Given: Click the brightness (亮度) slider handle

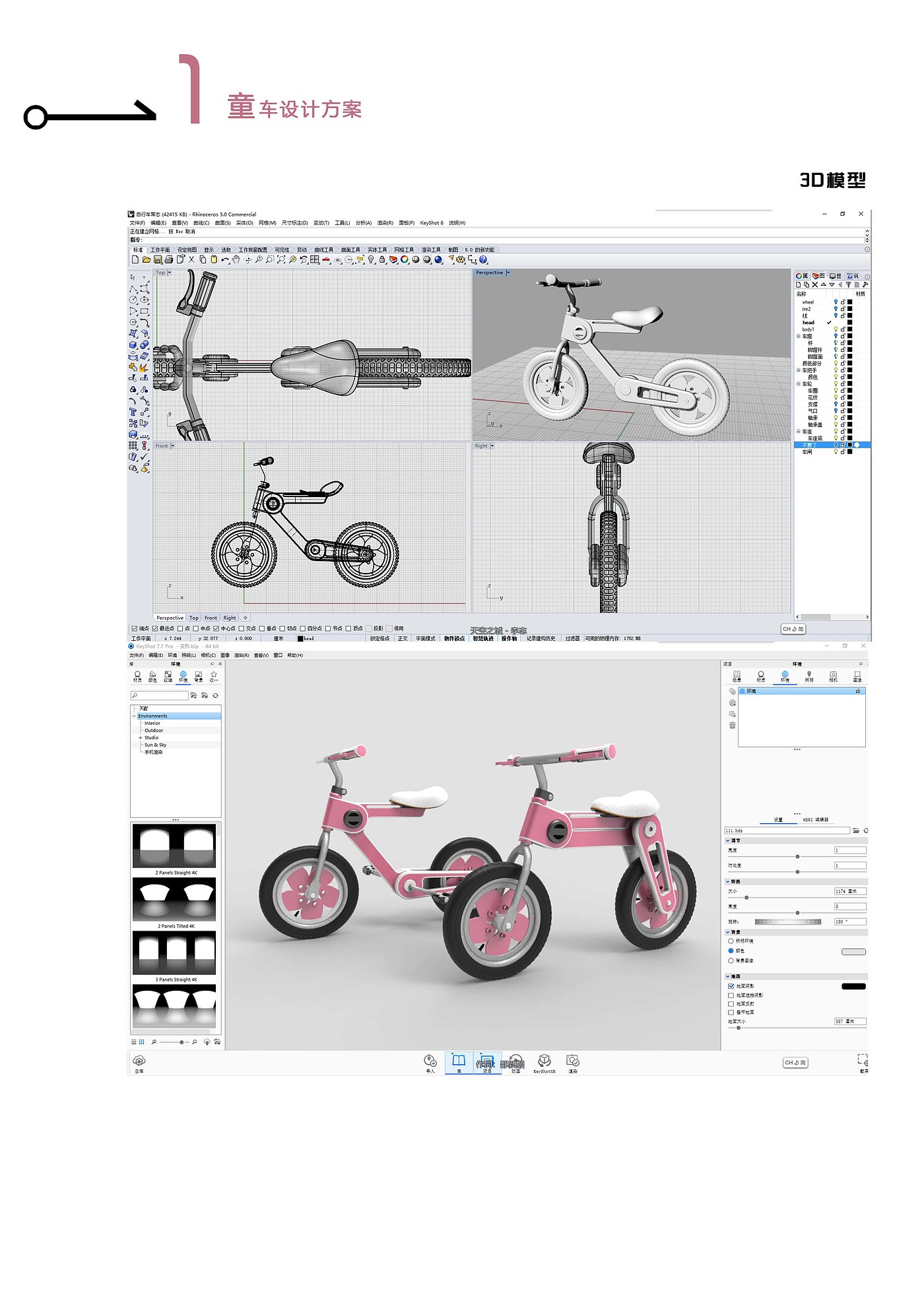Looking at the screenshot, I should coord(797,857).
